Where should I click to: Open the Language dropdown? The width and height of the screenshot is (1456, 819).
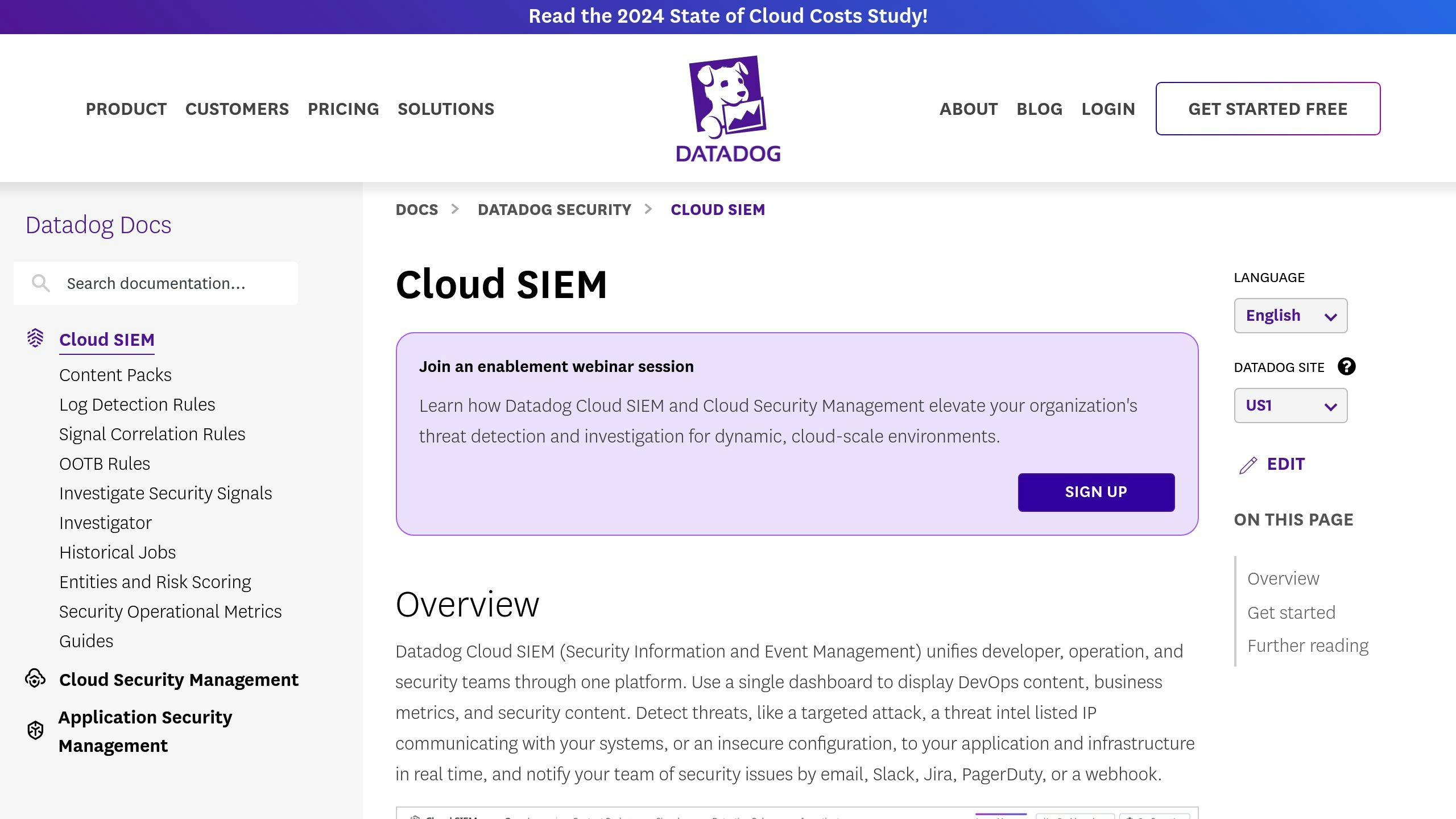click(x=1290, y=316)
